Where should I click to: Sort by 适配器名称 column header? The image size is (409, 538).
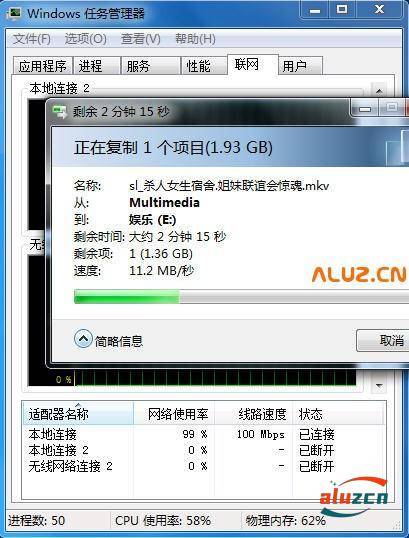[x=78, y=414]
